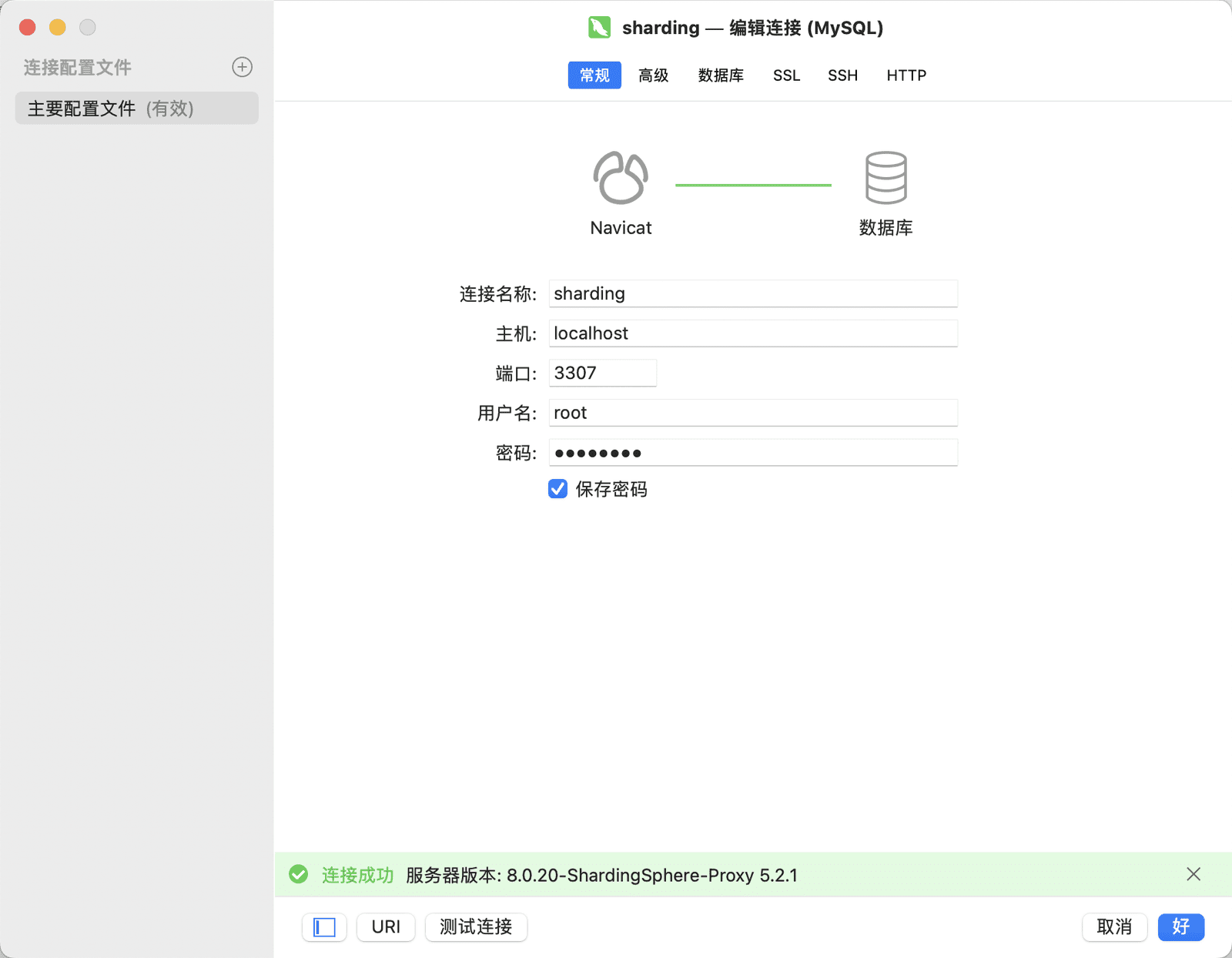The width and height of the screenshot is (1232, 958).
Task: Cancel with the 取消 button
Action: coord(1114,927)
